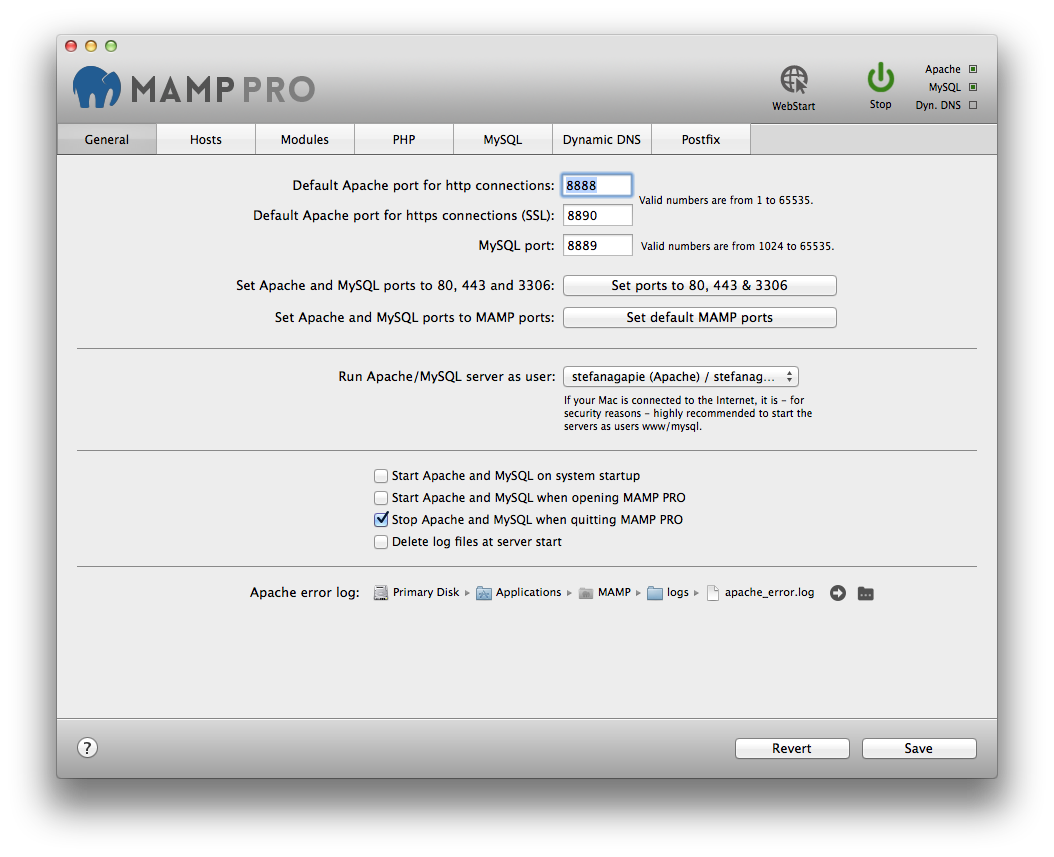1054x857 pixels.
Task: Click the logs folder icon in path
Action: [655, 593]
